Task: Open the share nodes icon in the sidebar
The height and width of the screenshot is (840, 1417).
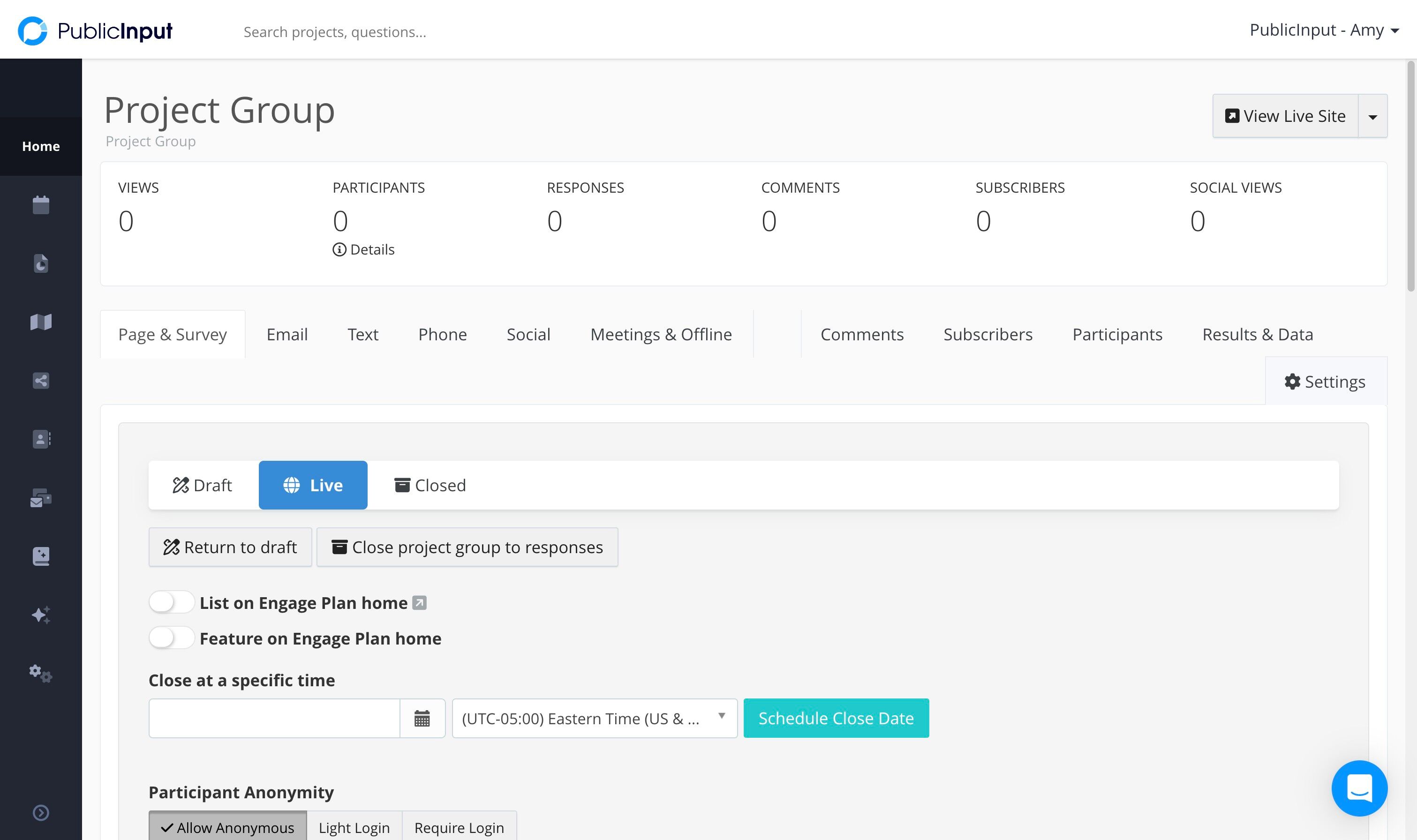Action: coord(41,380)
